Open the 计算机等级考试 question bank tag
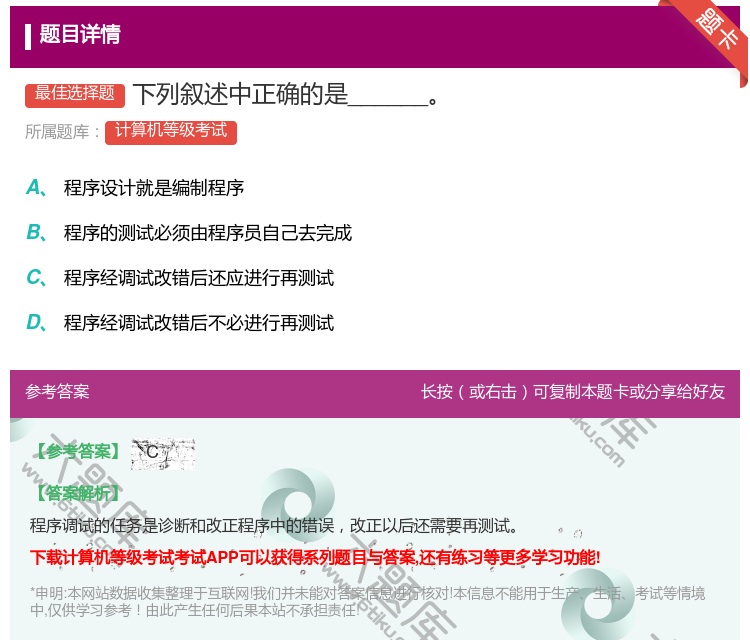 pyautogui.click(x=171, y=132)
